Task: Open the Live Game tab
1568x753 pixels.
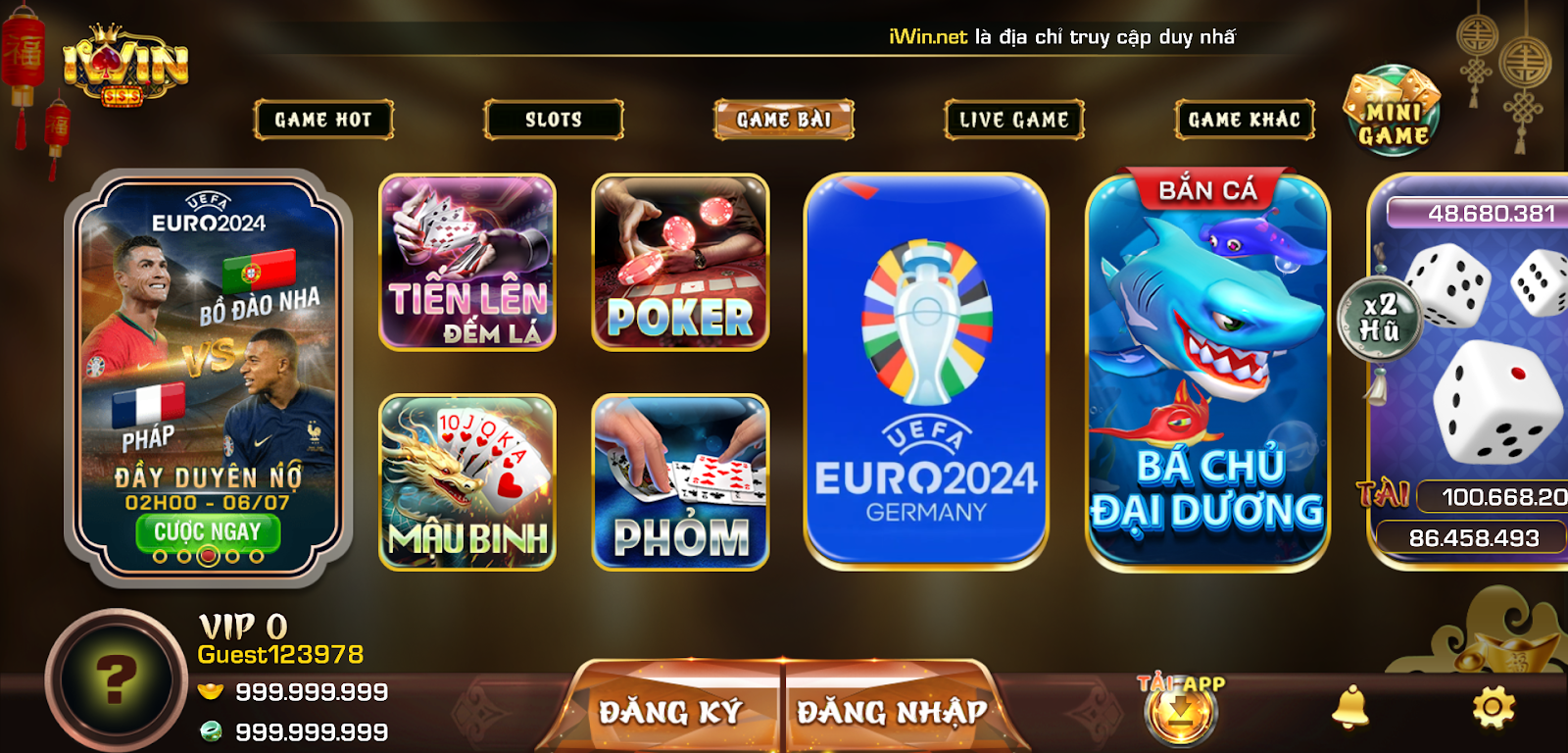Action: 1014,120
